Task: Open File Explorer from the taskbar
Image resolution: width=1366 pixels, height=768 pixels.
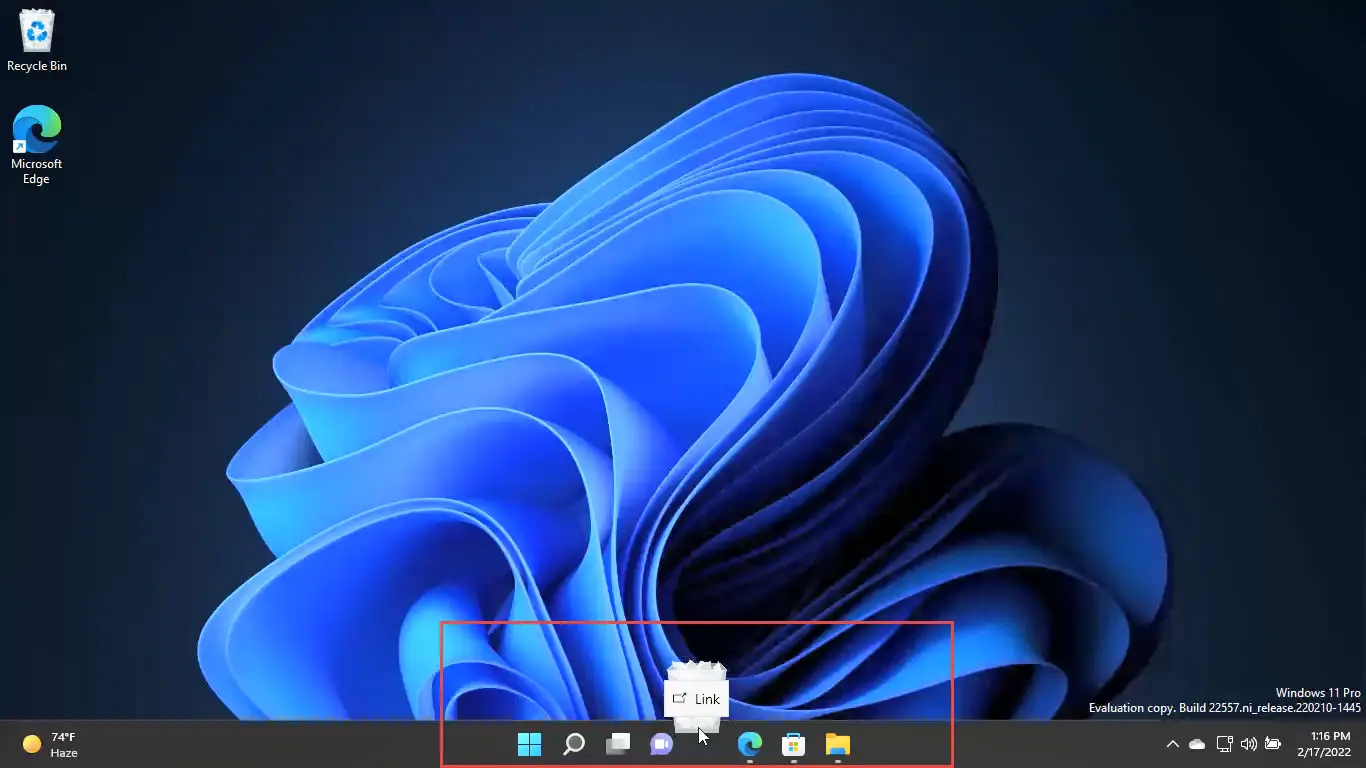Action: tap(837, 744)
